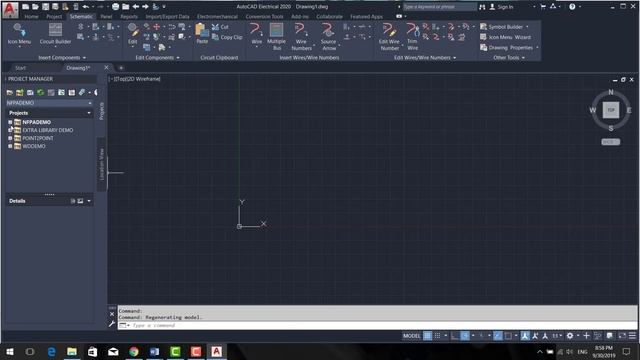Click the Edit component tool
Screen dimensions: 640x360
pos(133,33)
